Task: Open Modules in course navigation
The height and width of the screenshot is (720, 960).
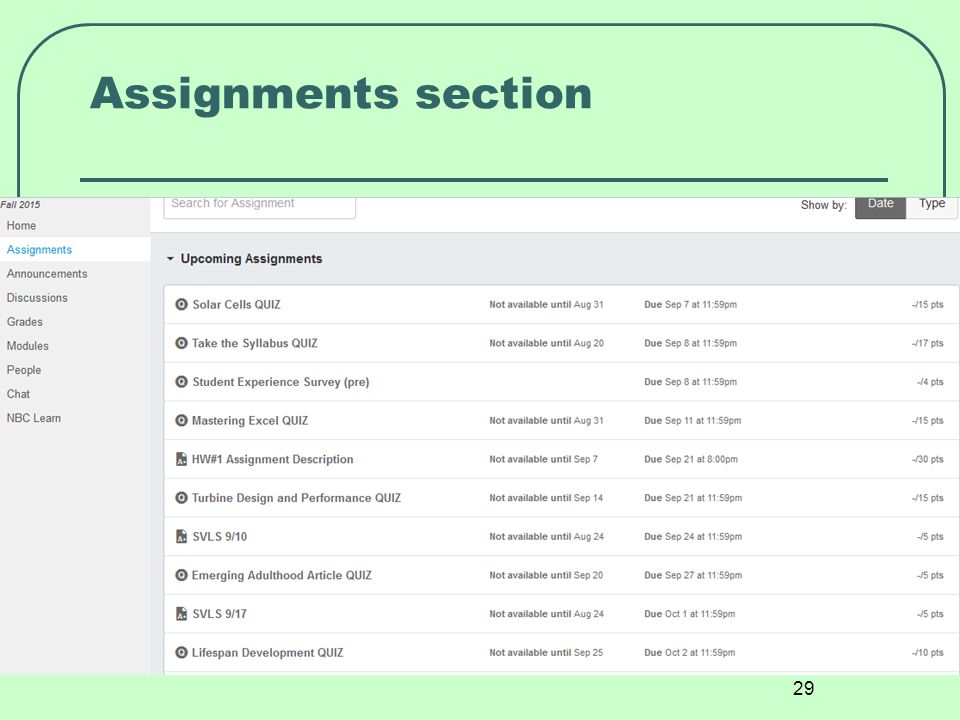Action: pyautogui.click(x=28, y=346)
